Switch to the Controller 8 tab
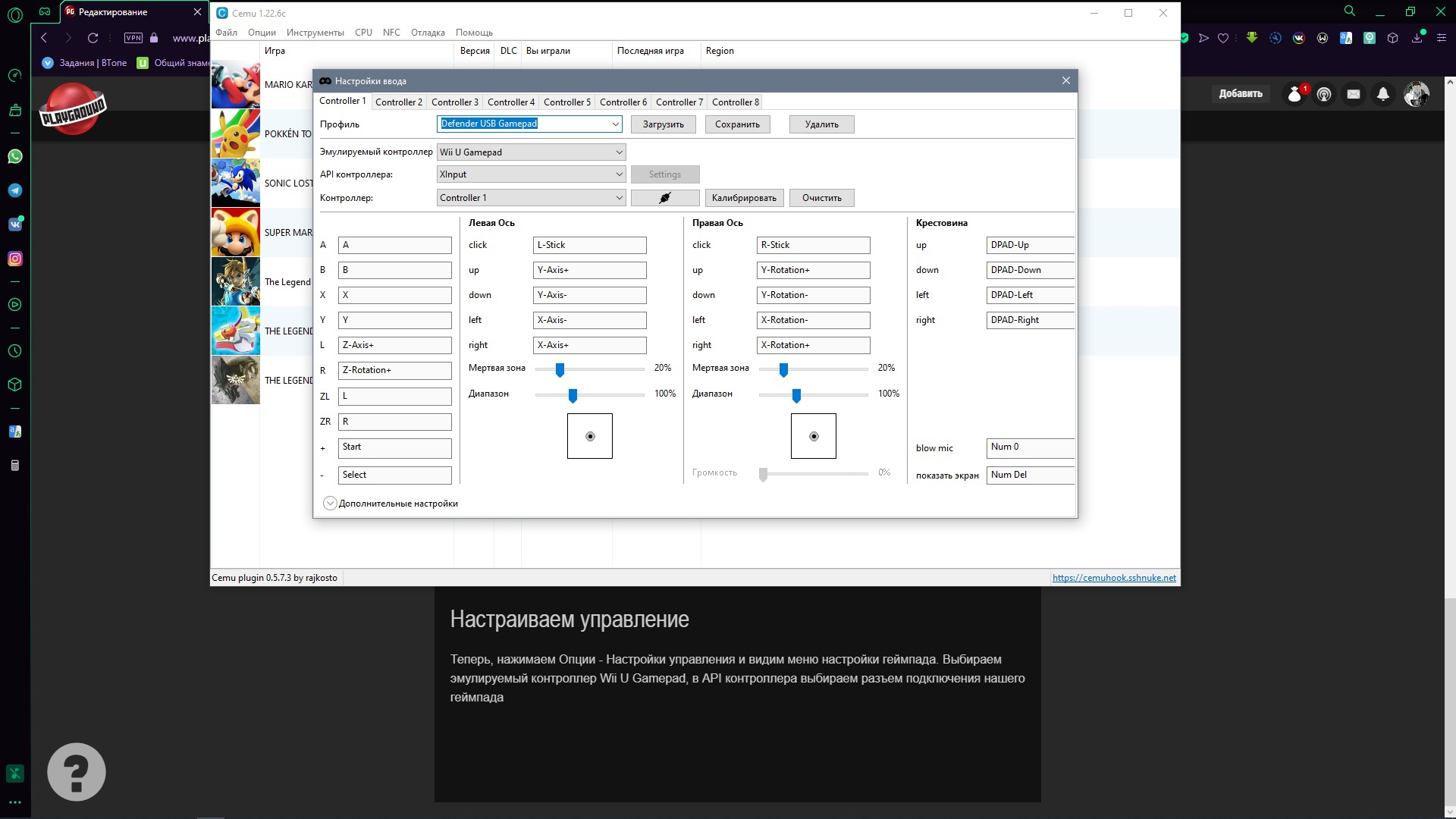The image size is (1456, 819). click(x=736, y=102)
